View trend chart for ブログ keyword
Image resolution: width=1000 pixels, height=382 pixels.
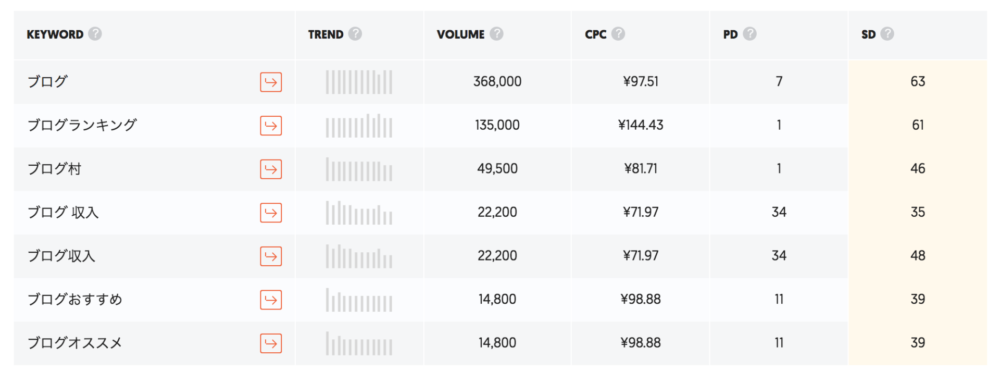tap(359, 82)
